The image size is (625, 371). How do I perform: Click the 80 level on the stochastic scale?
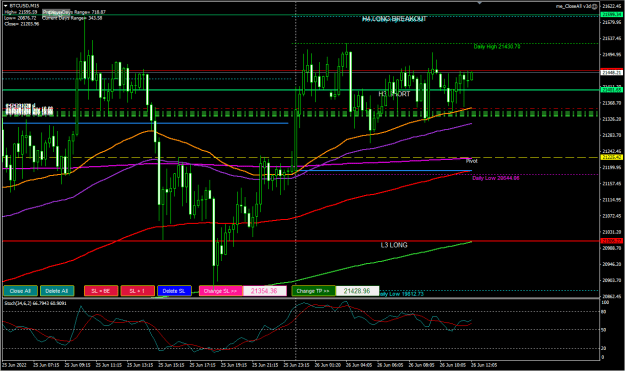(604, 312)
